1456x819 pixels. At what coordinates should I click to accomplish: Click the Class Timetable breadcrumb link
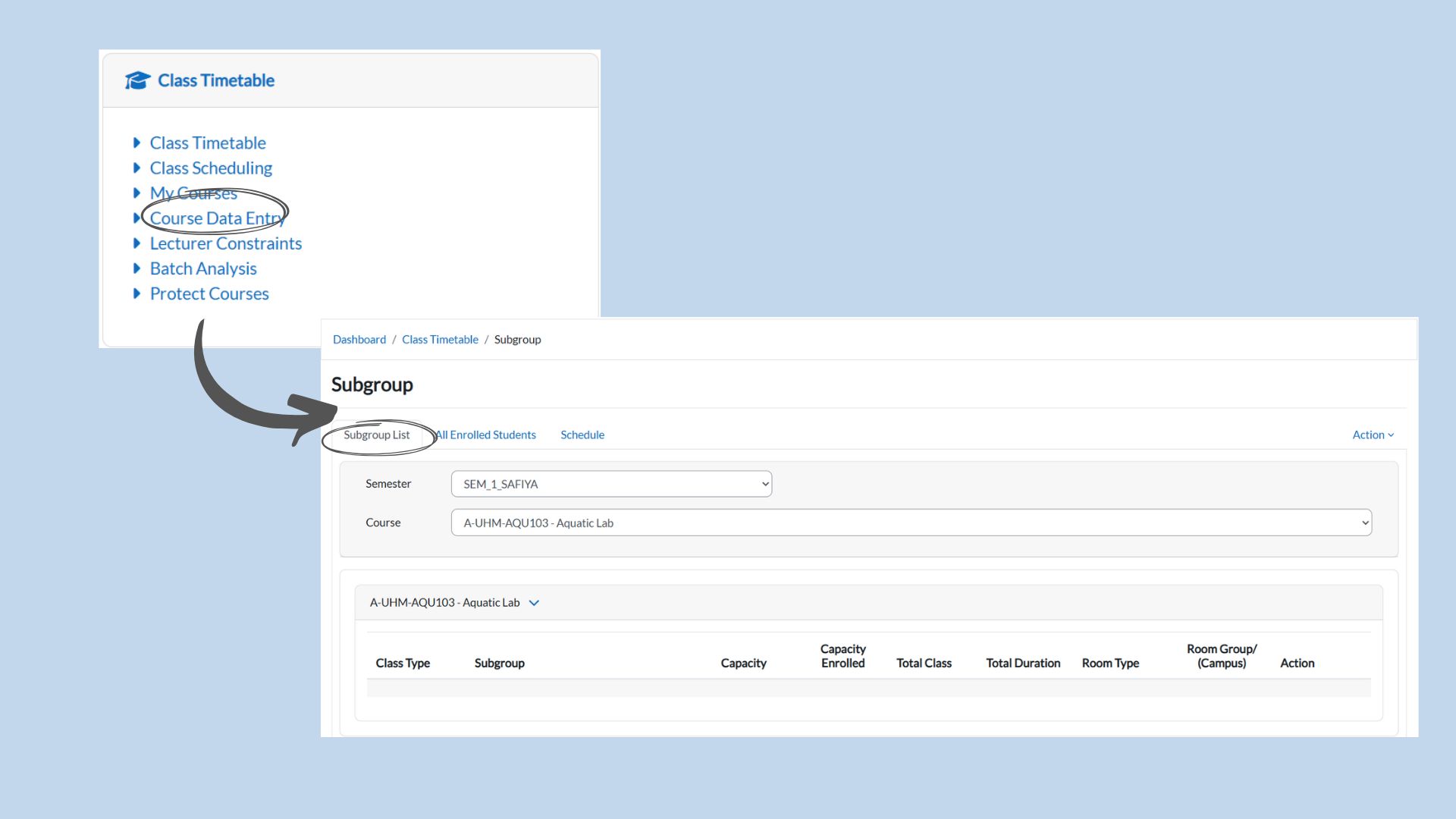point(440,340)
